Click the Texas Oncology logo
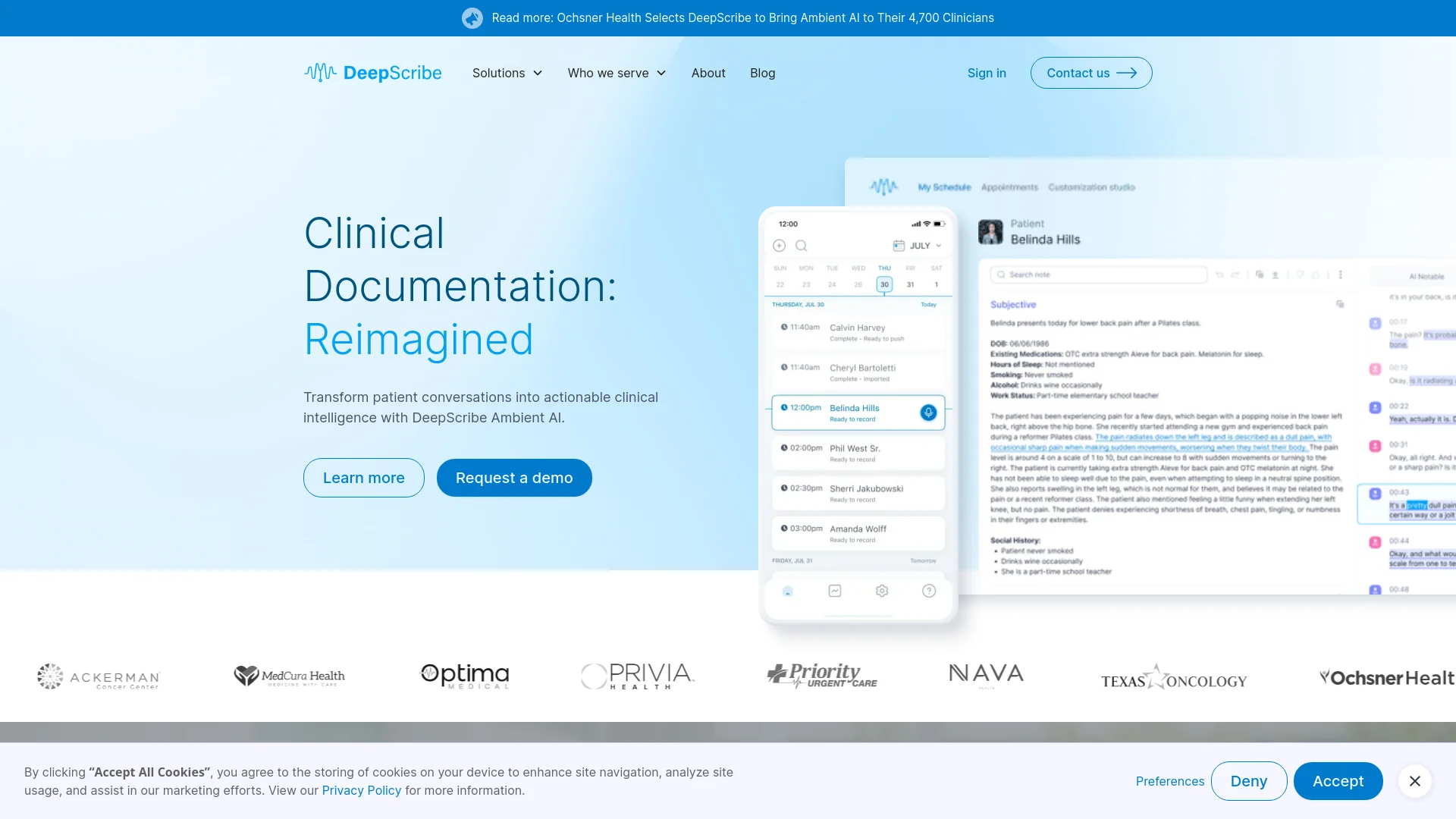The height and width of the screenshot is (819, 1456). 1174,676
